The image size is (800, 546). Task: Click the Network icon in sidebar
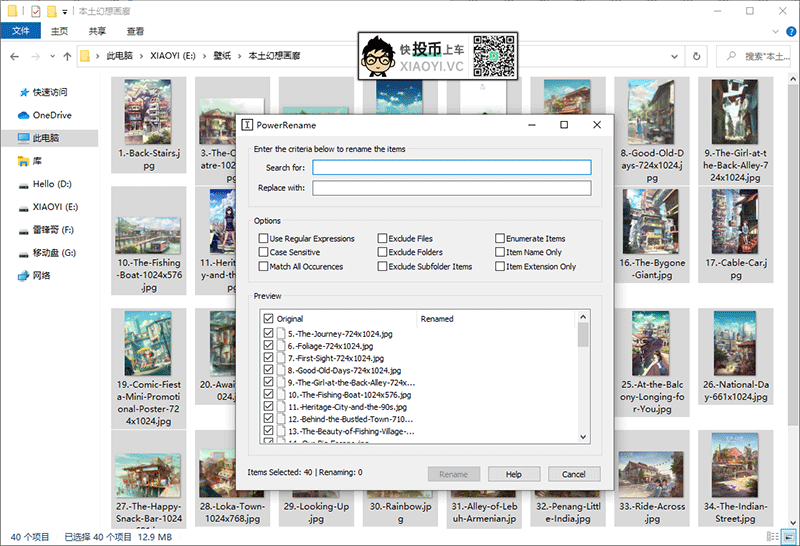[x=24, y=275]
